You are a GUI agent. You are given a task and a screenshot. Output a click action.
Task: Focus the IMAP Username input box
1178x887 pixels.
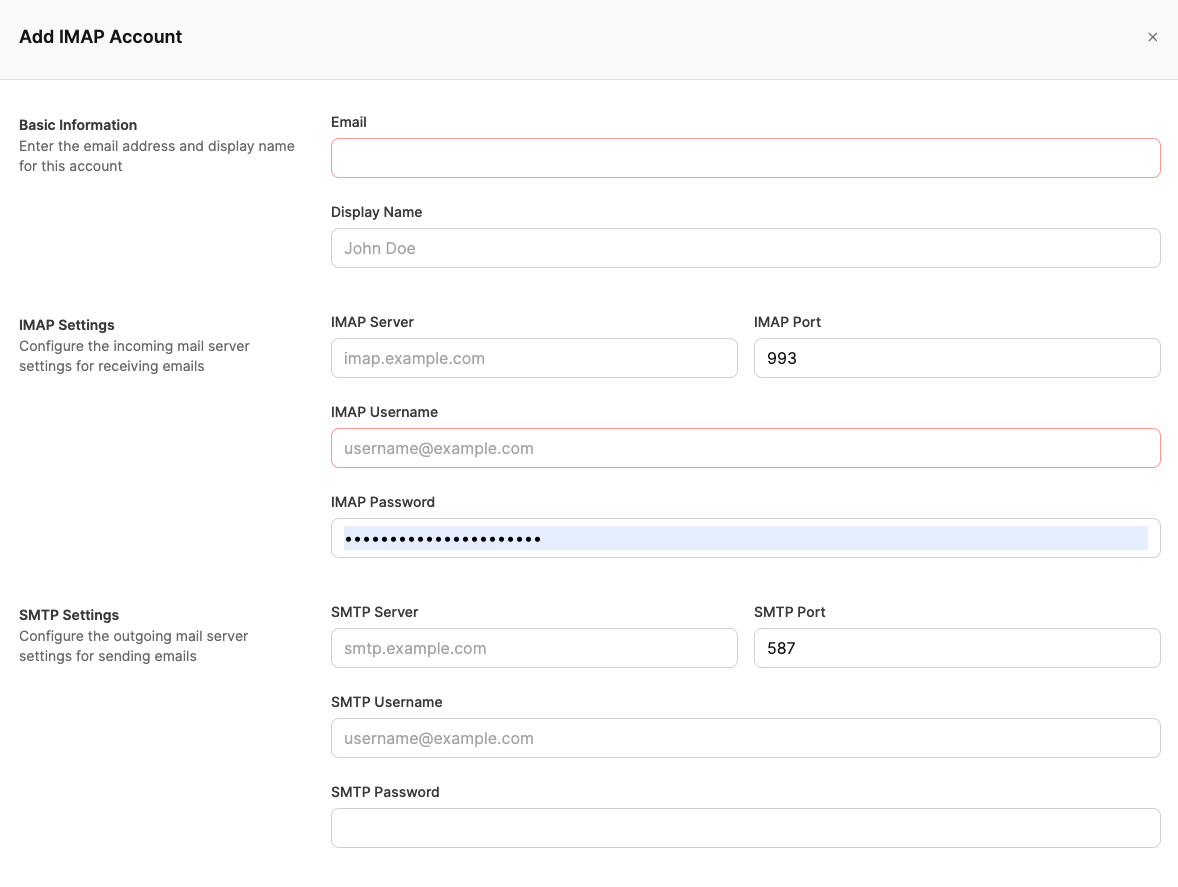pos(745,448)
